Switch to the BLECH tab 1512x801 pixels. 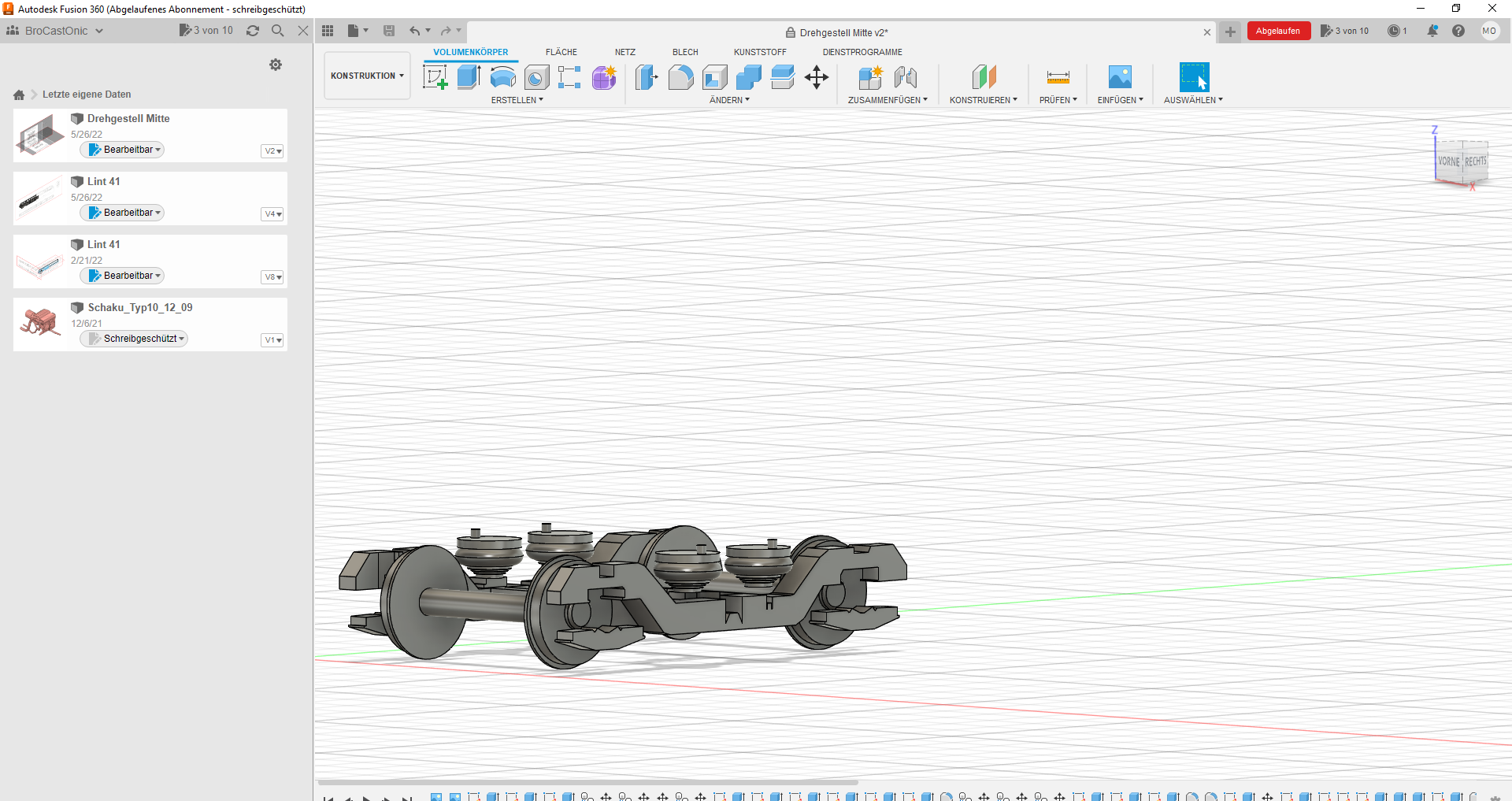[685, 52]
